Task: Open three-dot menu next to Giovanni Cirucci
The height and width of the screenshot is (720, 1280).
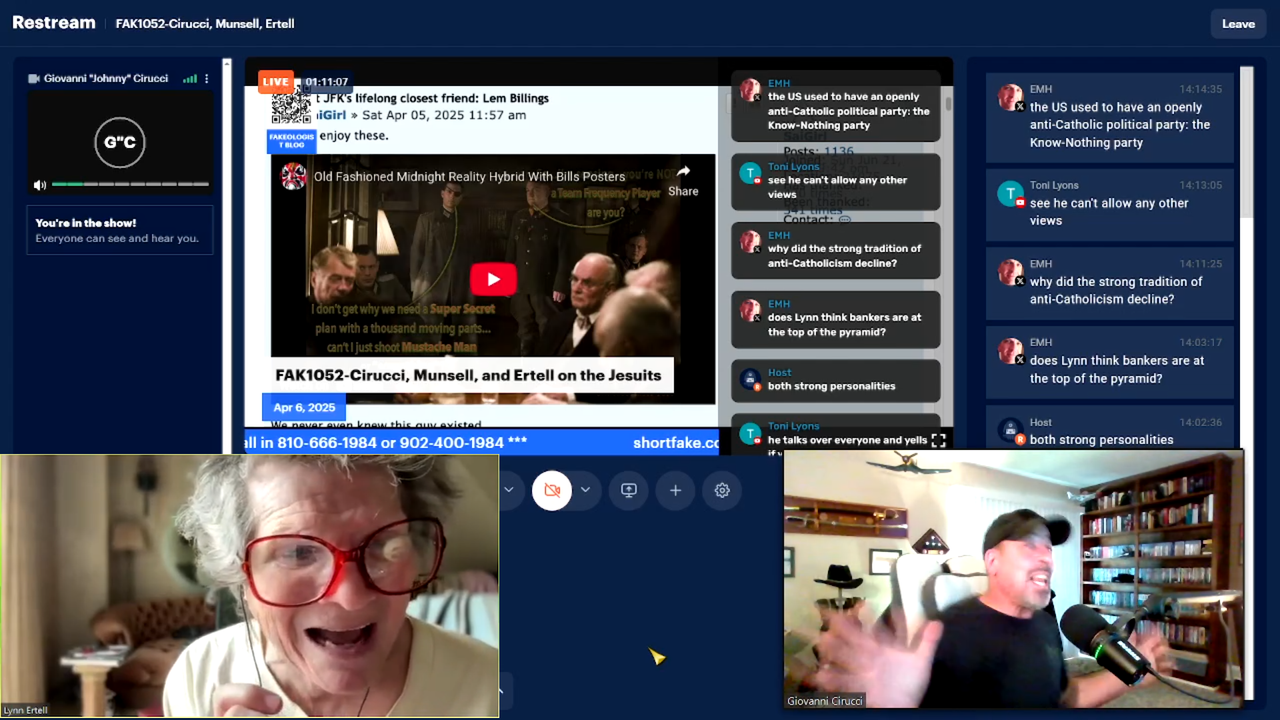Action: click(x=207, y=79)
